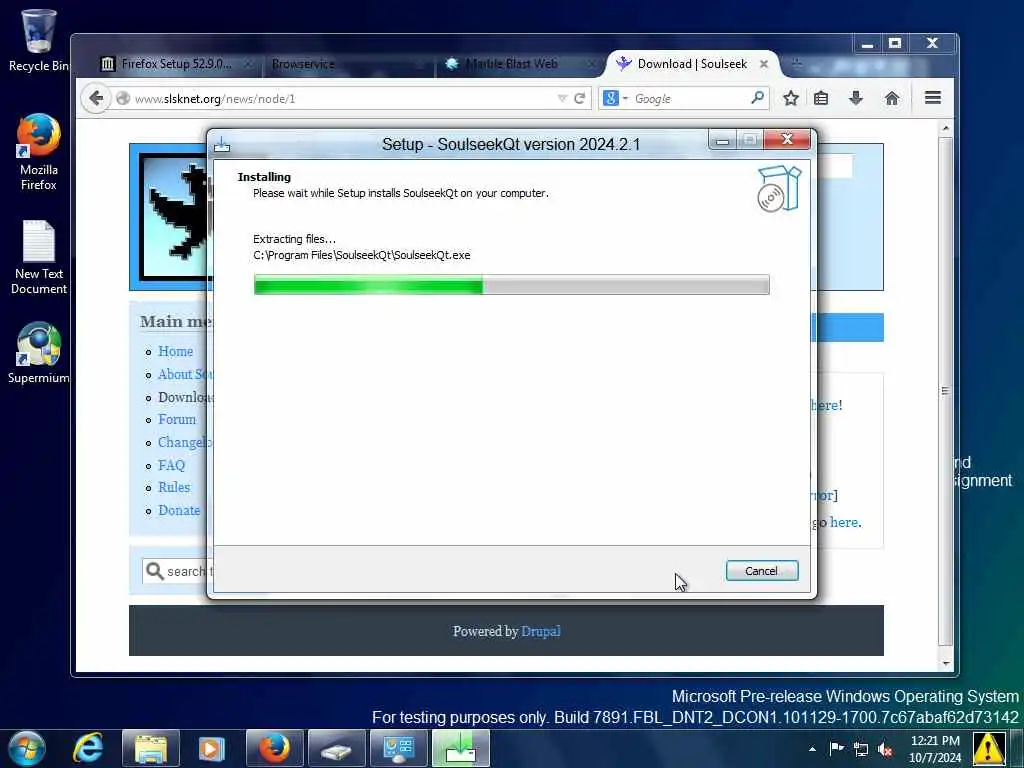This screenshot has height=768, width=1024.
Task: Bookmark this page with star icon
Action: [791, 98]
